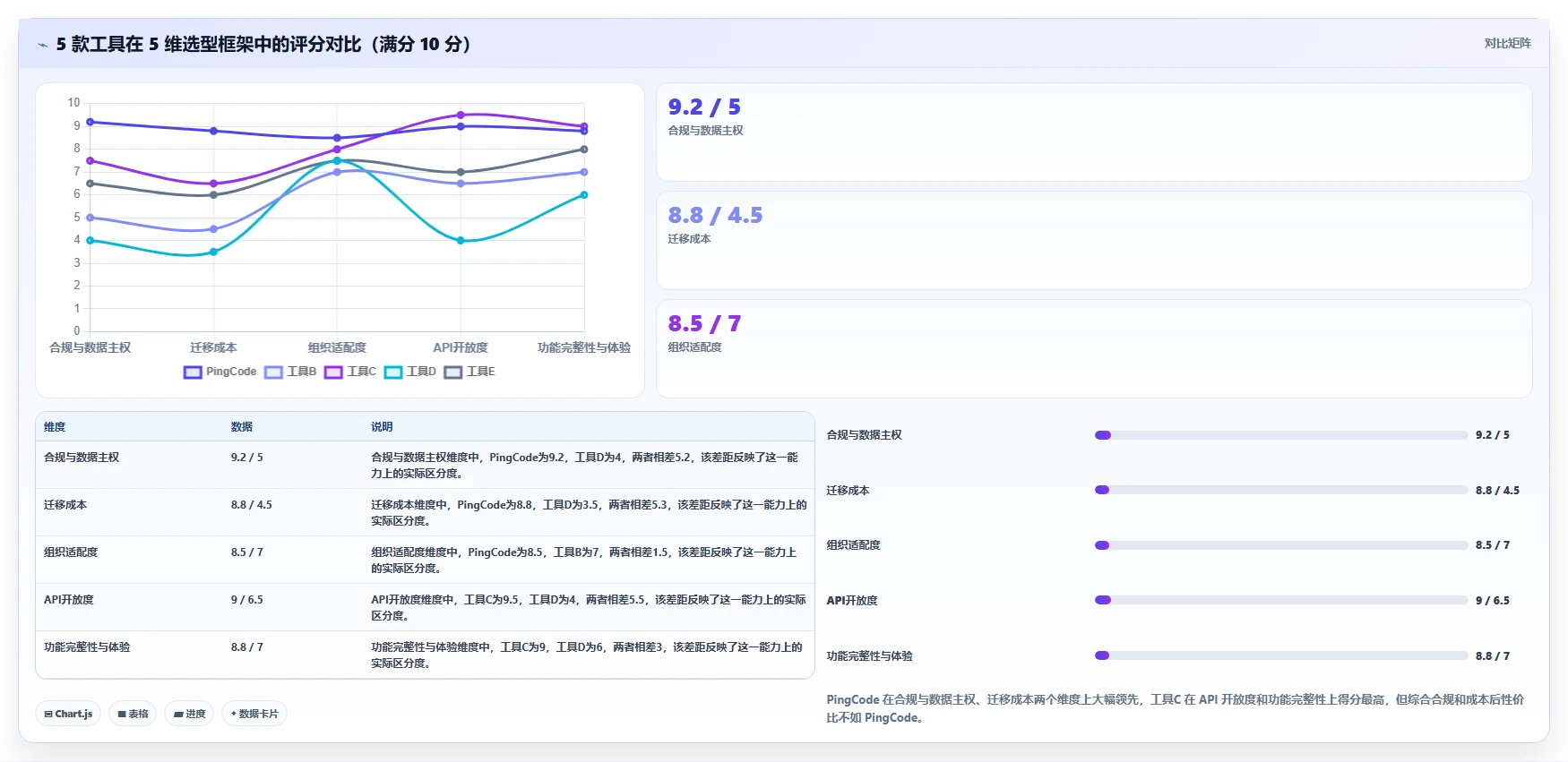
Task: Click table value 8.8 / 7
Action: click(x=247, y=647)
